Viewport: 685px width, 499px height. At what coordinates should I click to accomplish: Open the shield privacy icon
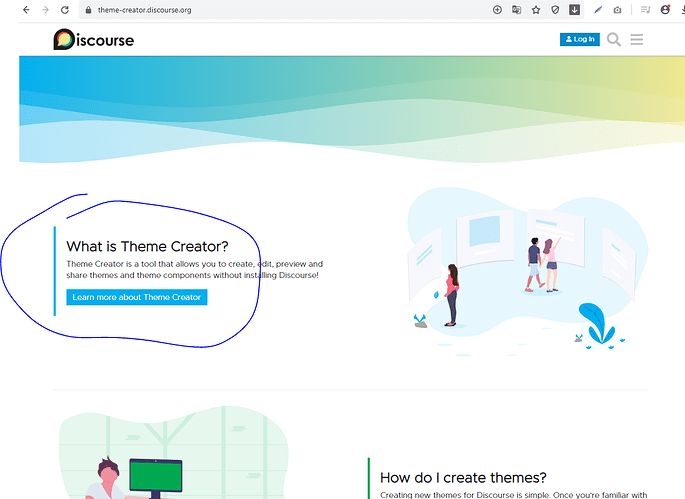tap(555, 10)
